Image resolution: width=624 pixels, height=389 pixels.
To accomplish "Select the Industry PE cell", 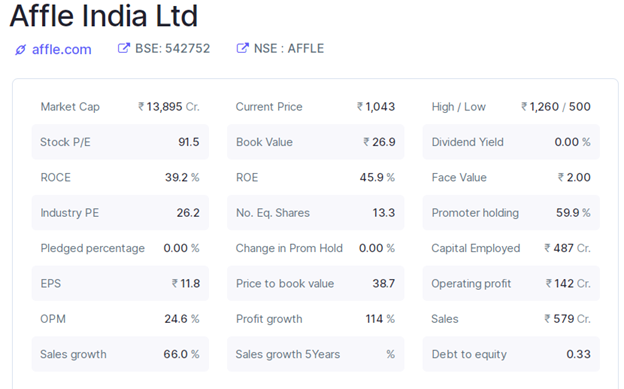I will click(x=120, y=213).
